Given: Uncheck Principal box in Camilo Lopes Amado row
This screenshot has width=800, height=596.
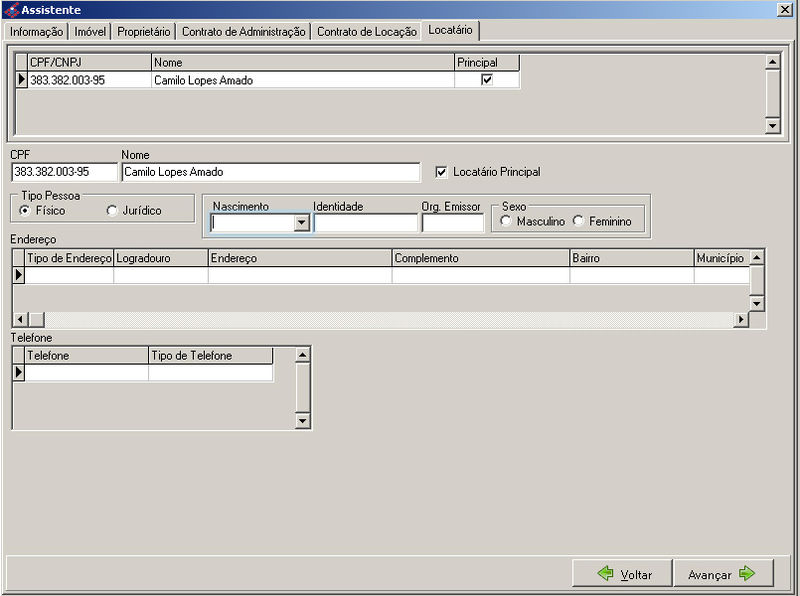Looking at the screenshot, I should 487,80.
